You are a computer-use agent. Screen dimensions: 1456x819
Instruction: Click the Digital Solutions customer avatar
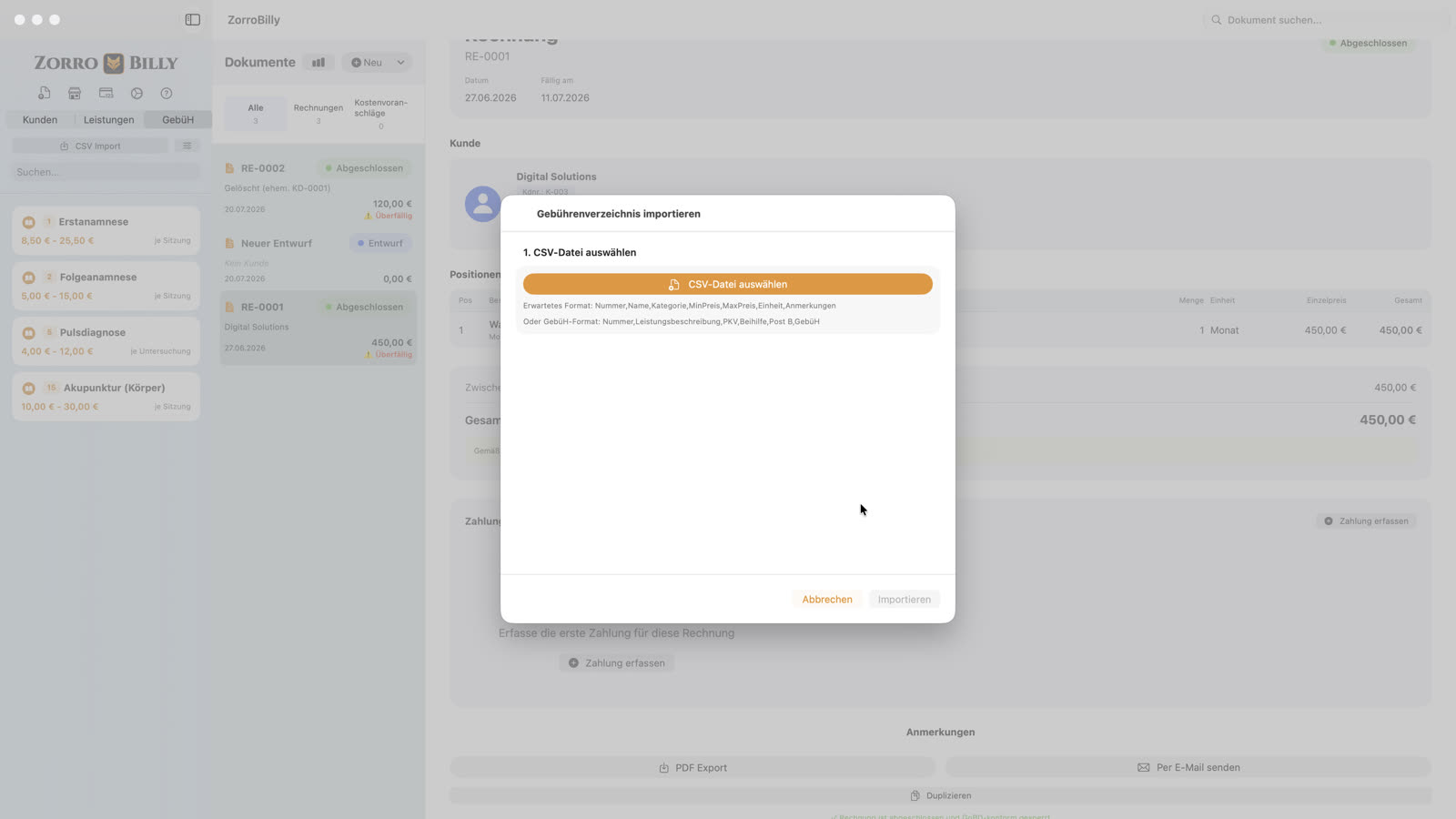pos(482,204)
